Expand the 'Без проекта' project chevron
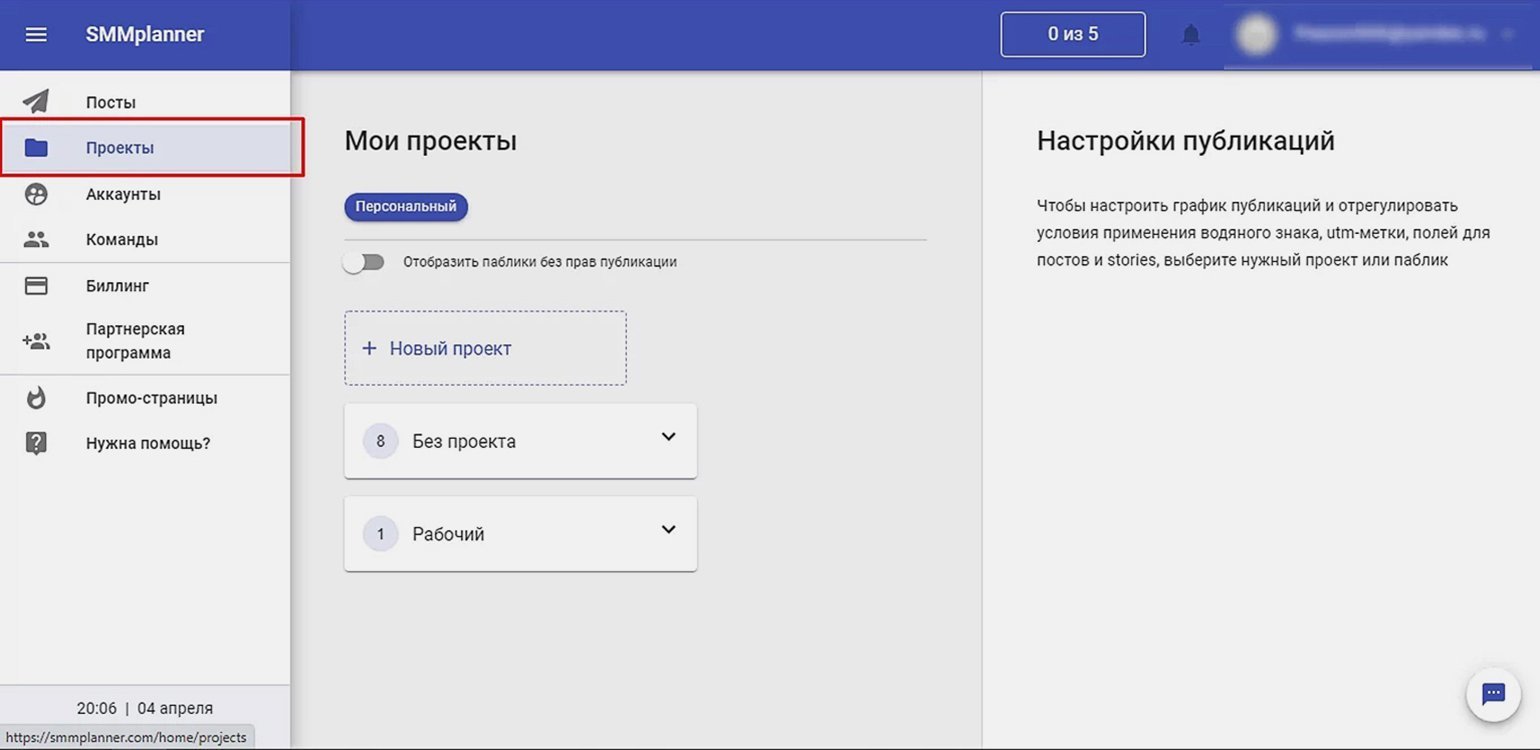This screenshot has height=750, width=1540. [x=669, y=437]
